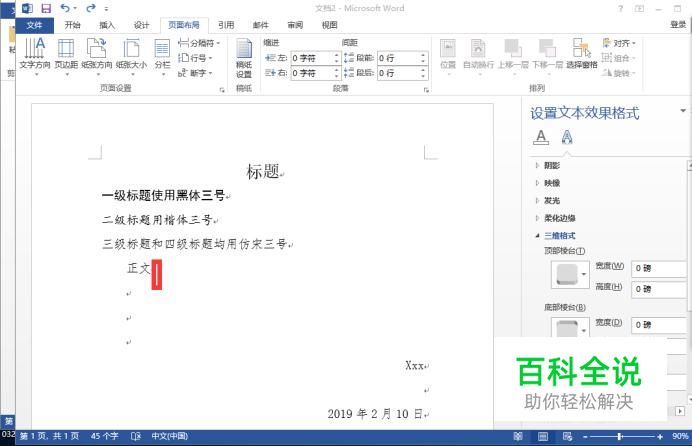This screenshot has height=446, width=692.
Task: Launch the 段落 paragraph dialog launcher
Action: [426, 90]
